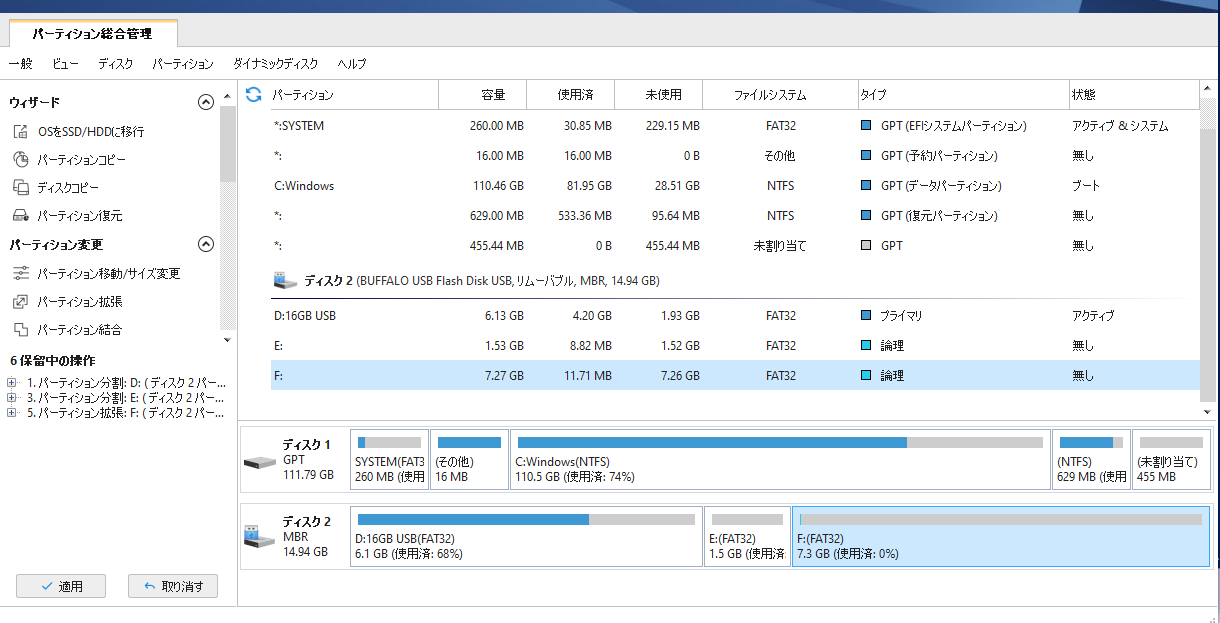1220x623 pixels.
Task: Select E:(FAT32) 1.5 GB block in disk map
Action: coord(747,536)
